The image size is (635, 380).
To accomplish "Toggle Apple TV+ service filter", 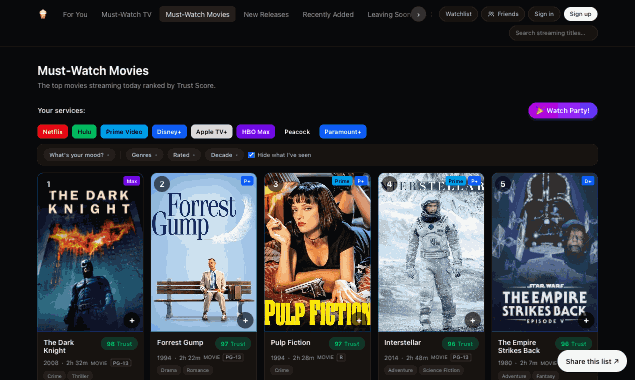I will click(212, 132).
